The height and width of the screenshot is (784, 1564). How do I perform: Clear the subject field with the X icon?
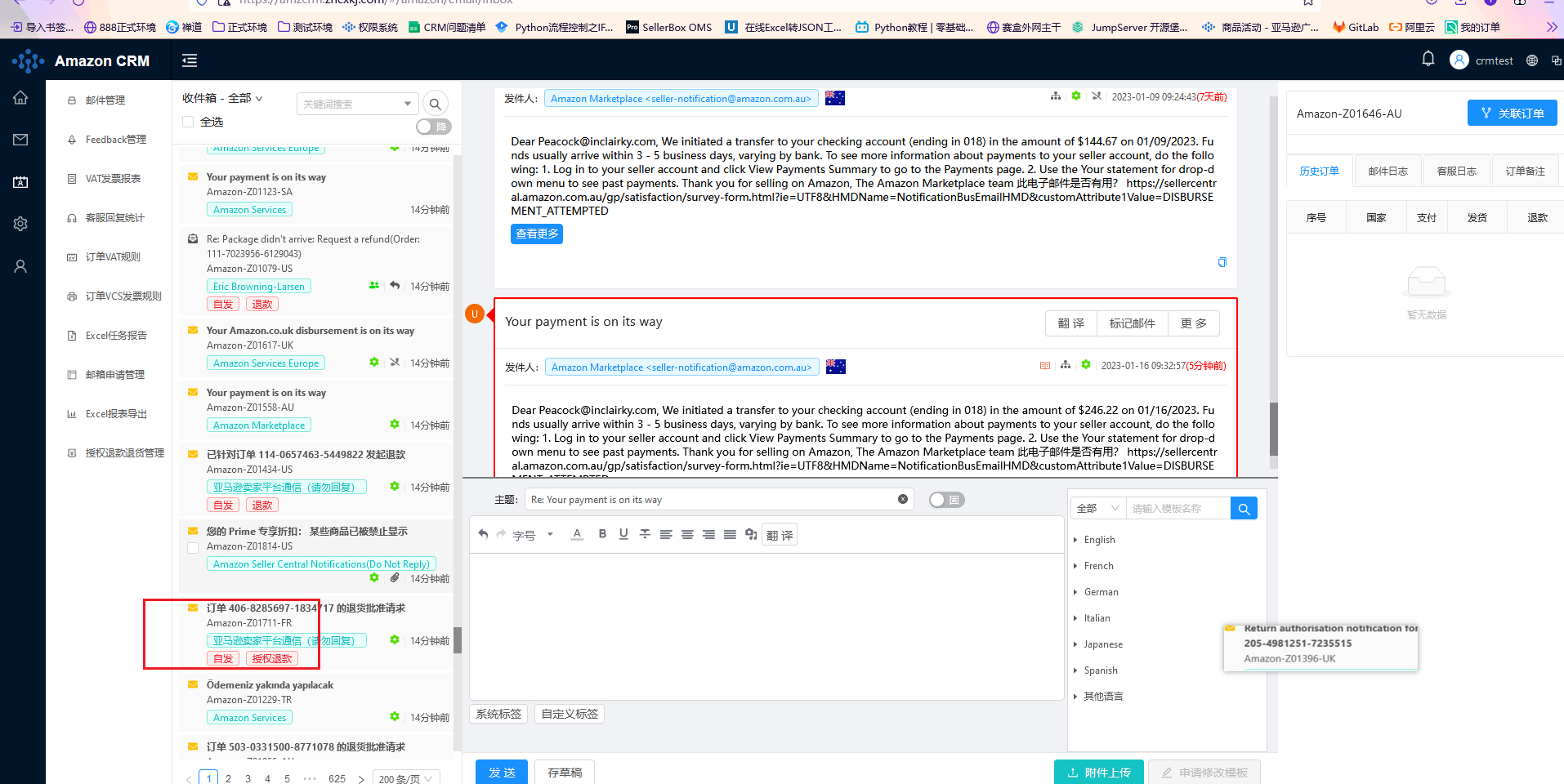coord(903,499)
